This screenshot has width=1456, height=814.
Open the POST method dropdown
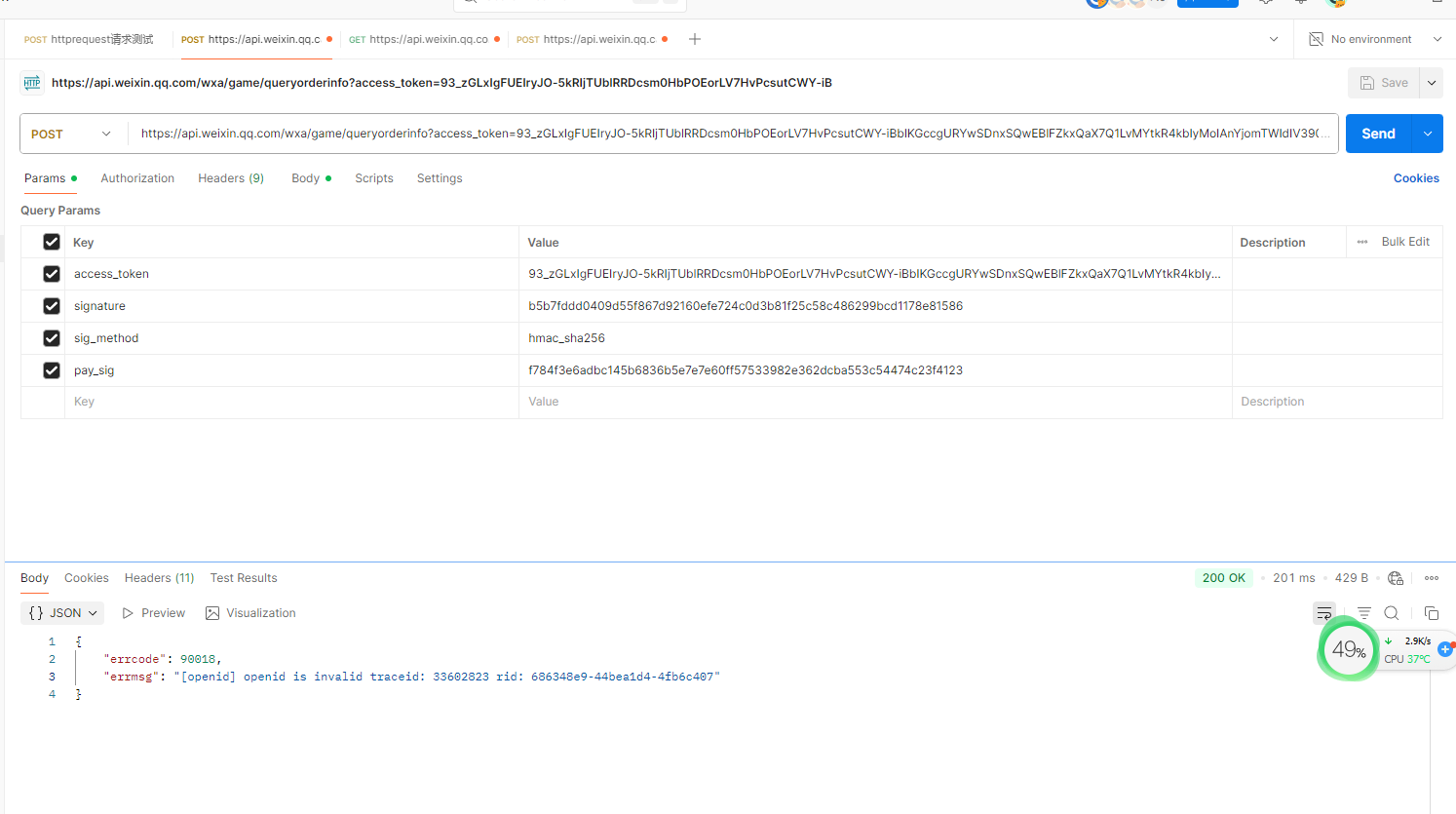pyautogui.click(x=73, y=134)
